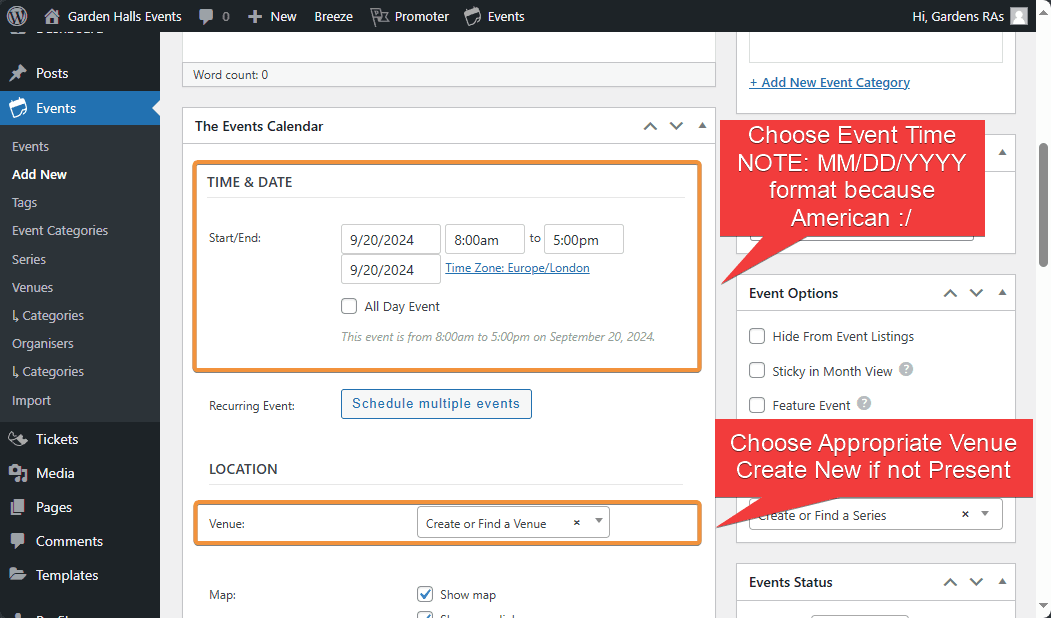The image size is (1051, 618).
Task: Uncheck the Show map checkbox
Action: point(425,594)
